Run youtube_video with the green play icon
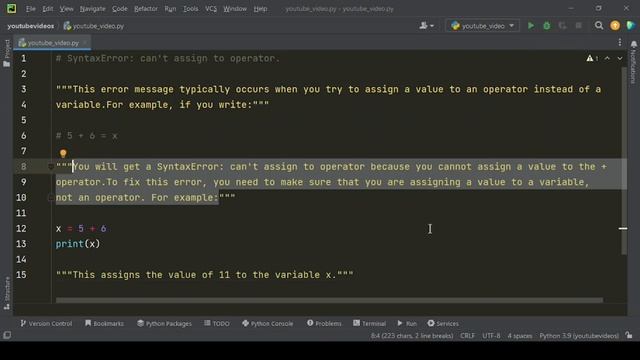The image size is (640, 360). click(531, 26)
